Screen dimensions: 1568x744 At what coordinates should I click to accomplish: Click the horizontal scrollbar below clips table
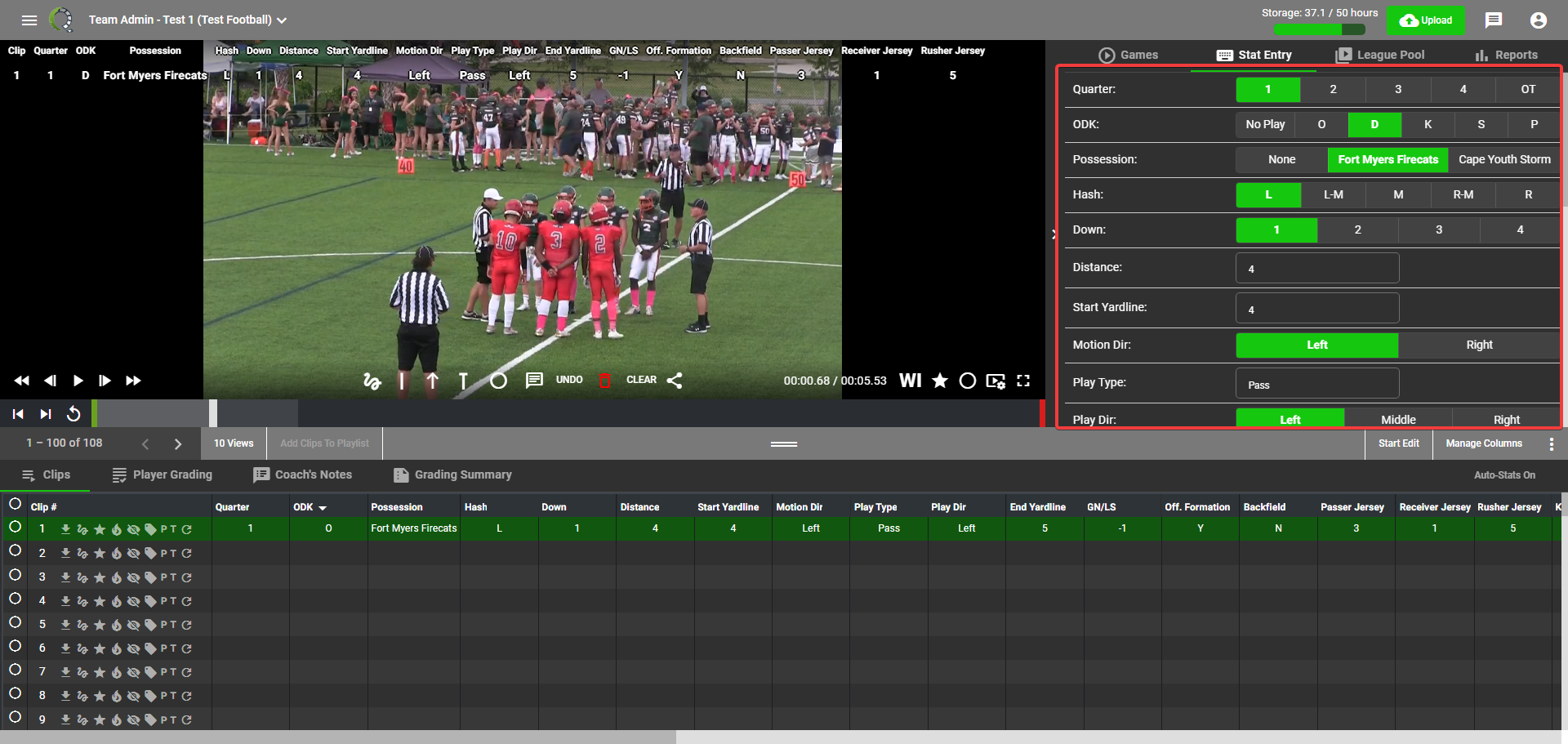point(338,737)
